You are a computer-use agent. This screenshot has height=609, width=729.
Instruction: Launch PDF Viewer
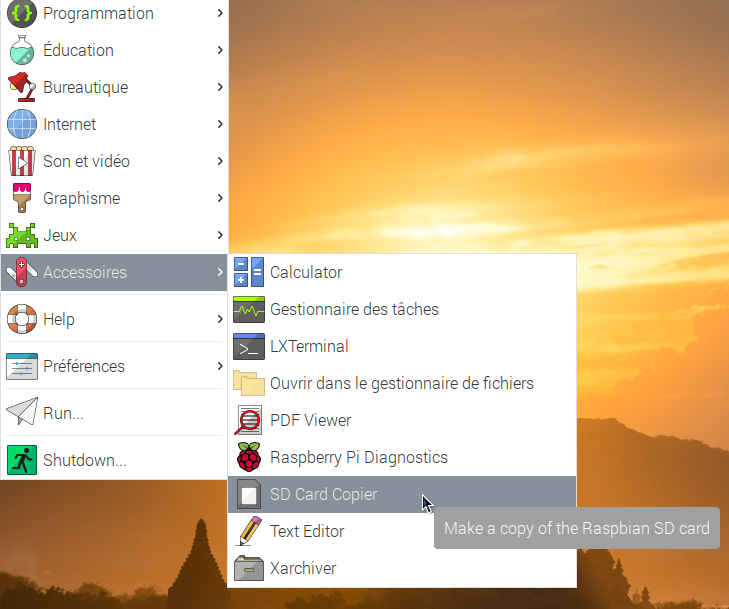click(402, 420)
